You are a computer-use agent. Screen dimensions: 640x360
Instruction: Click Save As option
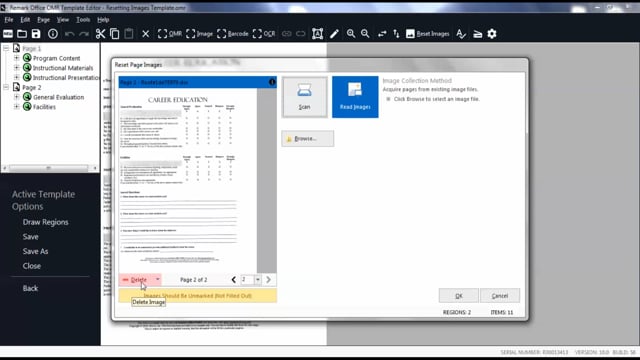(36, 251)
